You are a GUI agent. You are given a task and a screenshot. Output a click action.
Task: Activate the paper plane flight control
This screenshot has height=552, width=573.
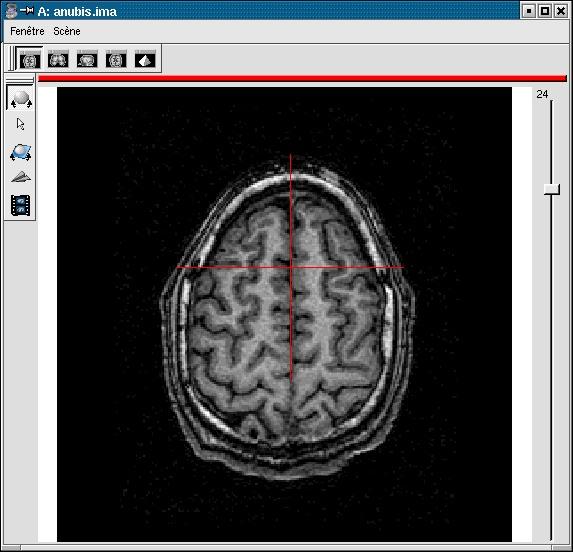point(21,177)
